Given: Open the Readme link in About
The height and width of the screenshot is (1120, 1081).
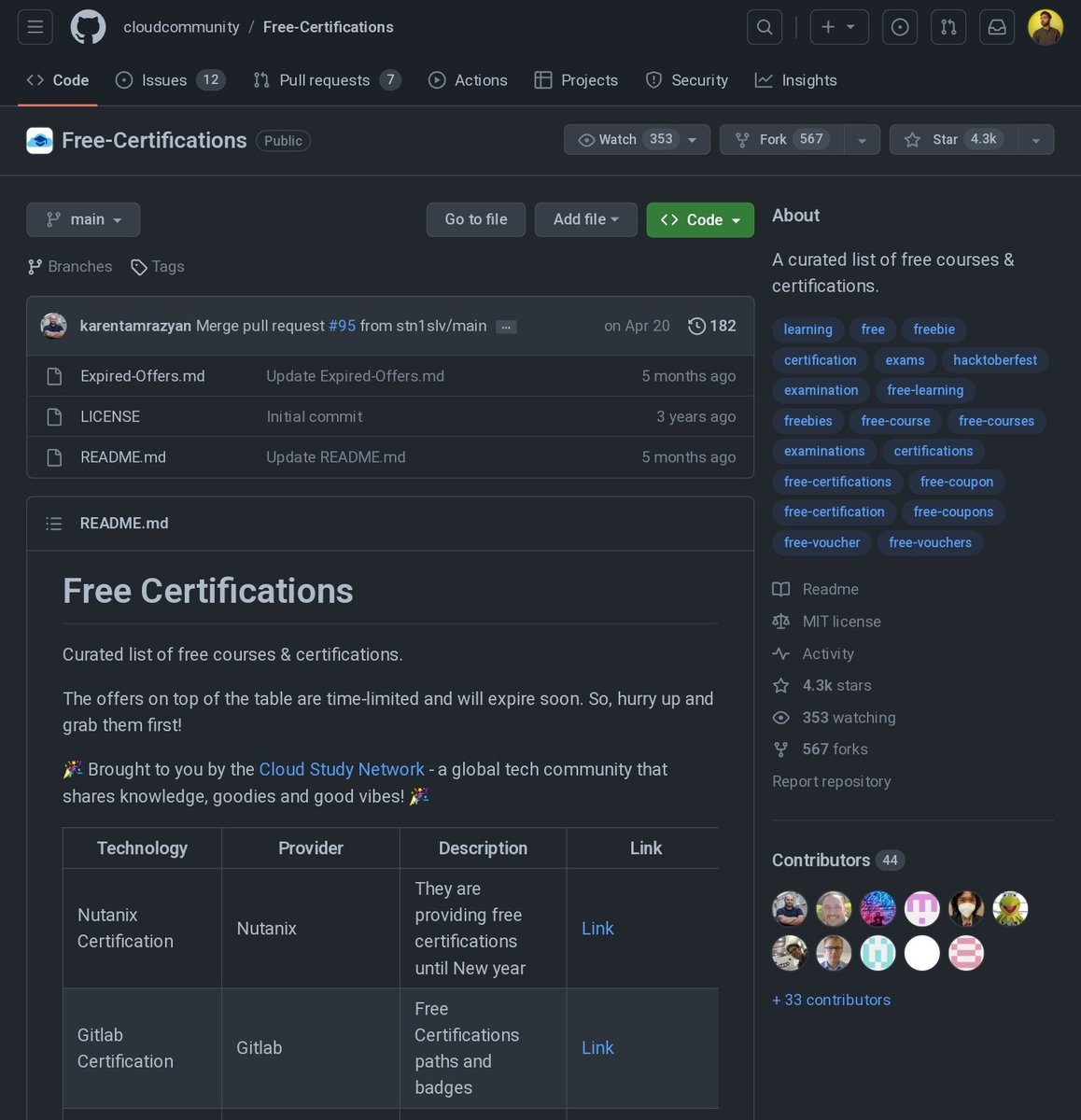Looking at the screenshot, I should pyautogui.click(x=816, y=589).
